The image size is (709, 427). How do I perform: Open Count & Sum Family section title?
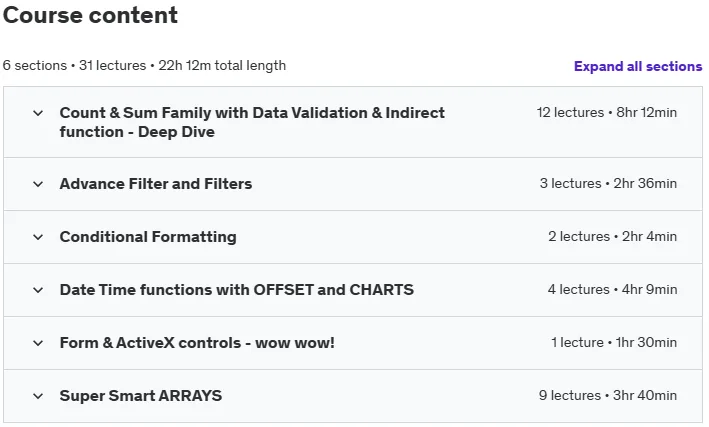252,122
